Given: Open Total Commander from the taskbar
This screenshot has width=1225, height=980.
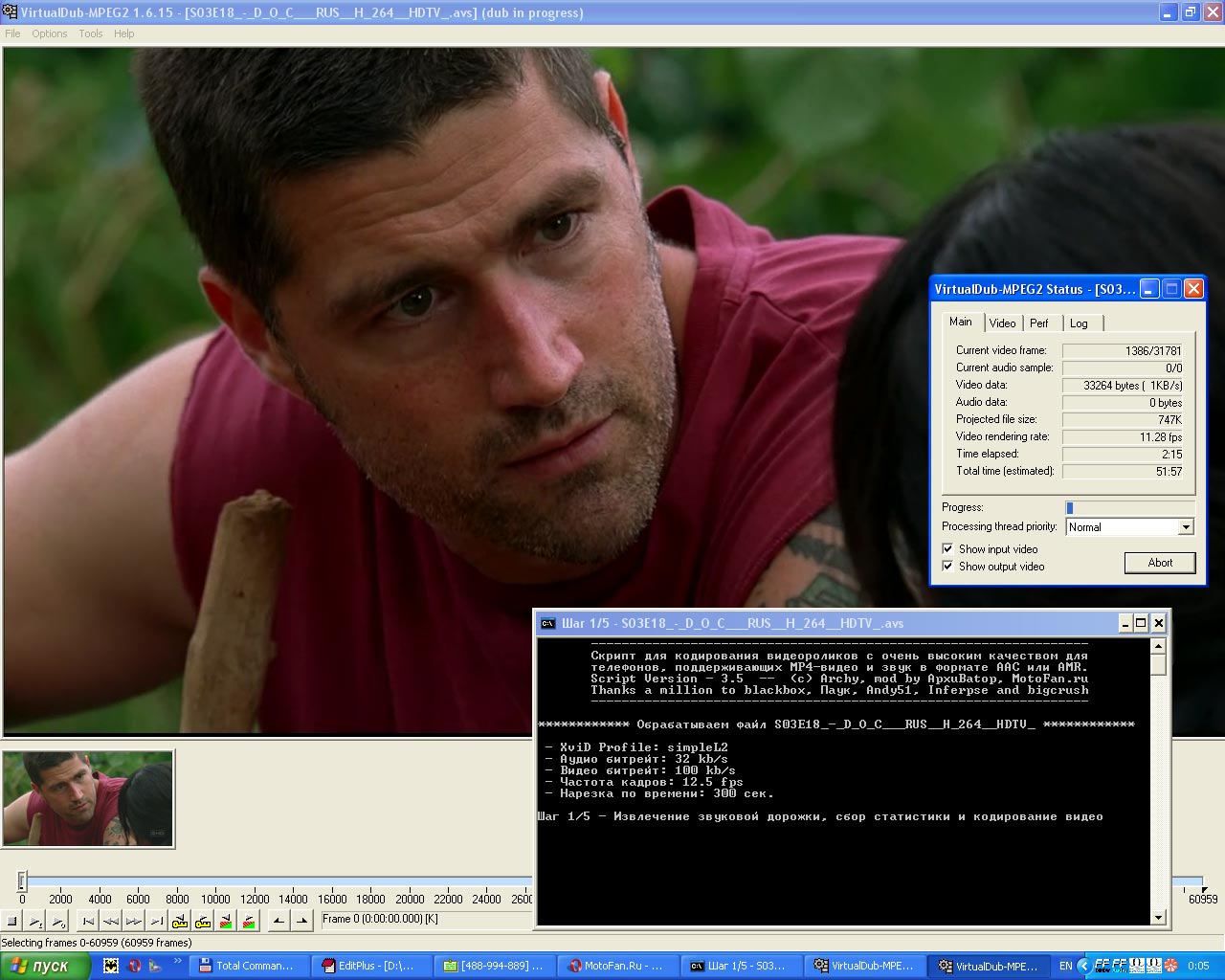Looking at the screenshot, I should (x=252, y=966).
